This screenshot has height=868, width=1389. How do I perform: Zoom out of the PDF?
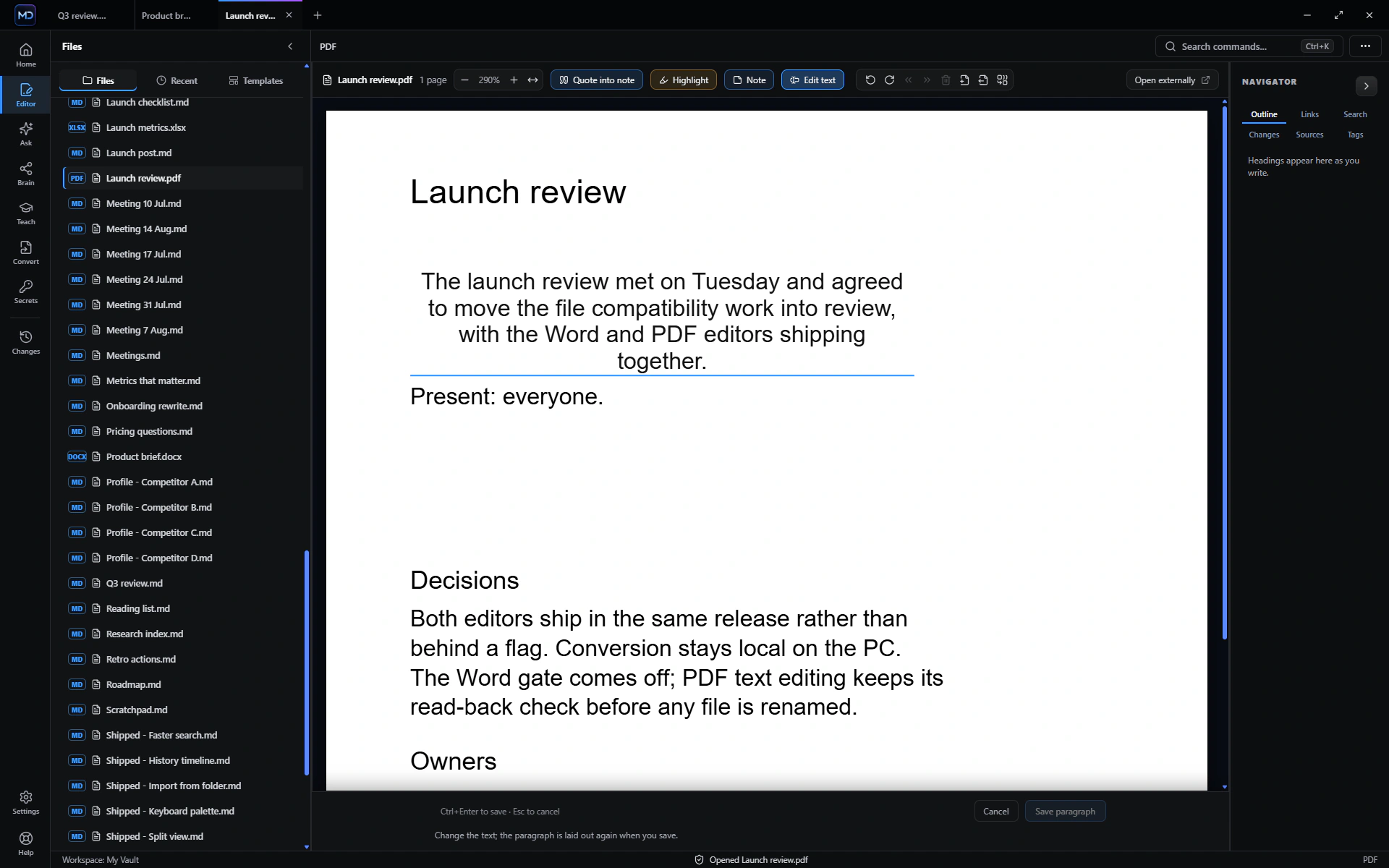464,80
